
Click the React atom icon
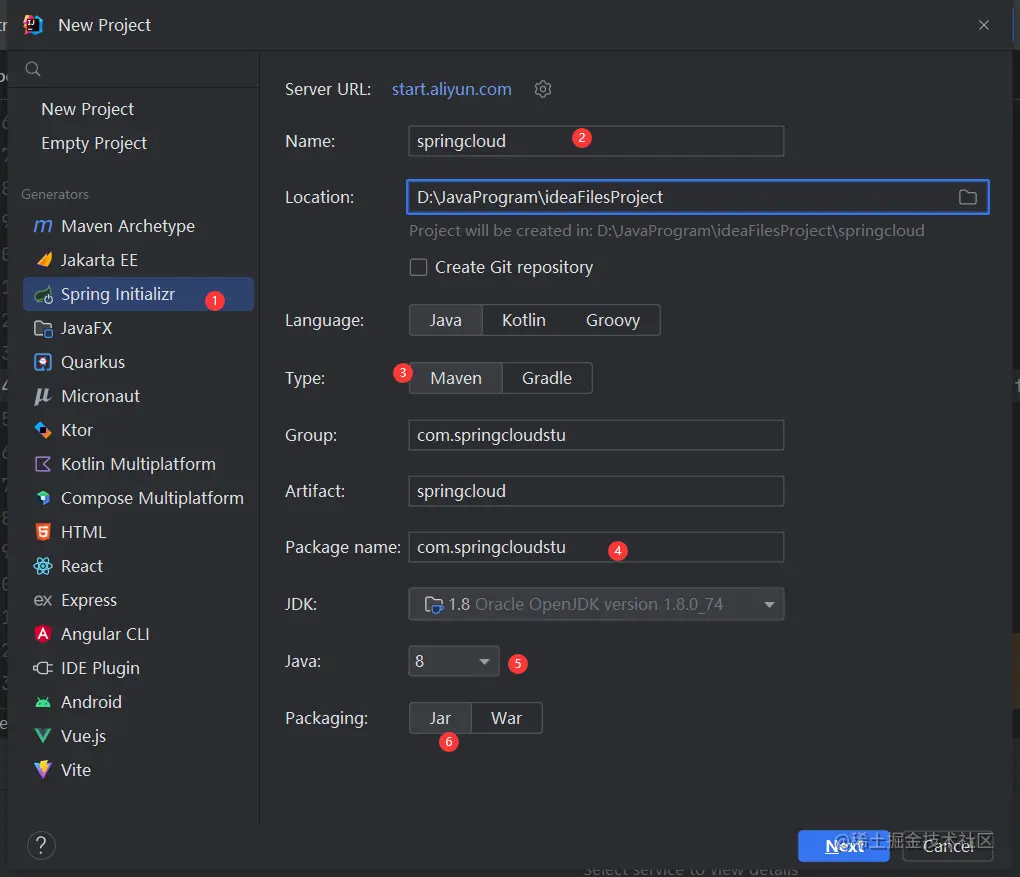[x=43, y=566]
